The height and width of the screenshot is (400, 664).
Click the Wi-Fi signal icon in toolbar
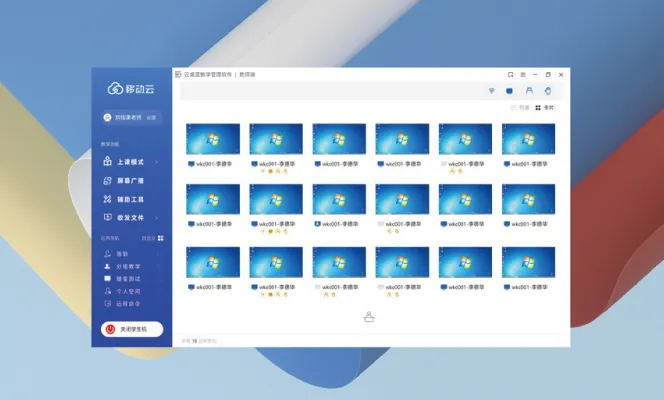tap(491, 91)
